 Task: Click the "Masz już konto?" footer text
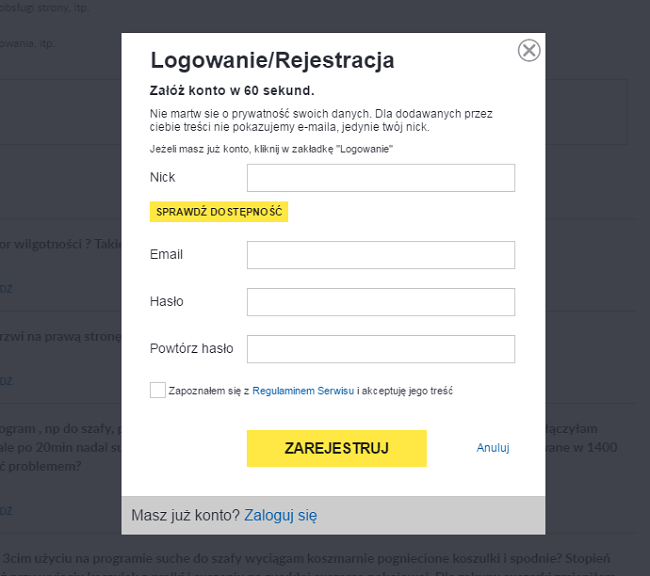pos(185,515)
